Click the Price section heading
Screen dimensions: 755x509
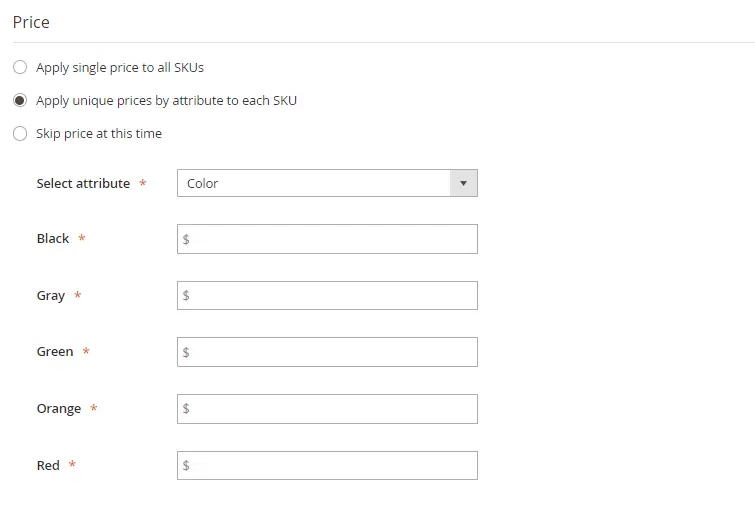pos(31,22)
